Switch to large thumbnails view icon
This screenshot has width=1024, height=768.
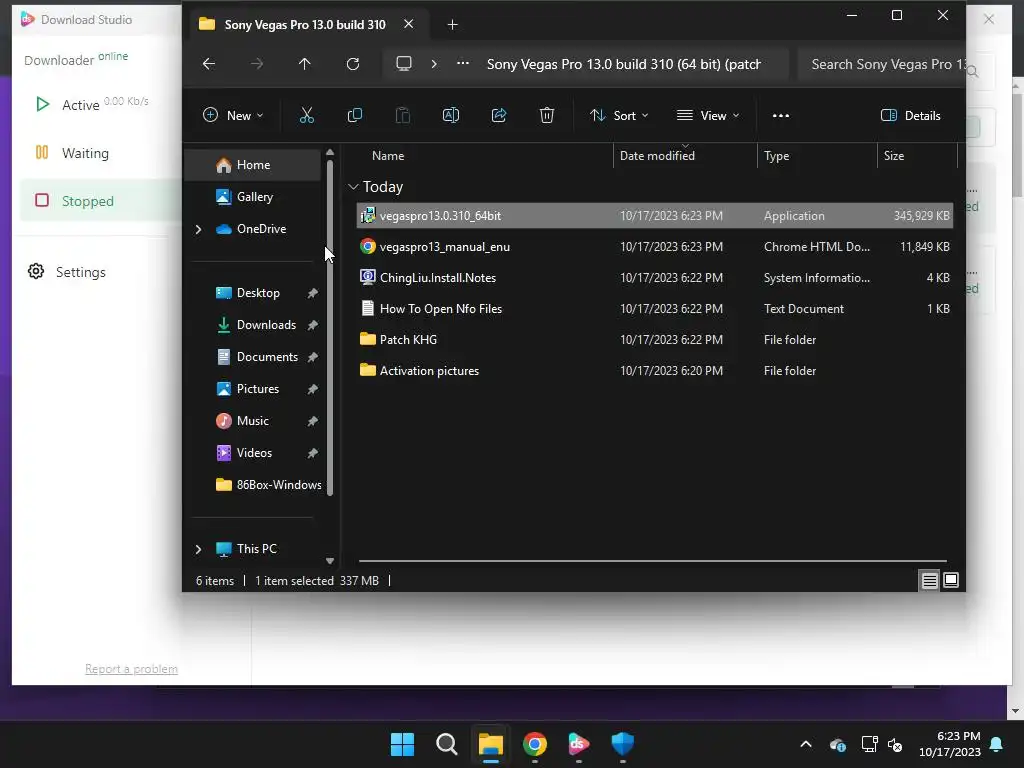951,580
